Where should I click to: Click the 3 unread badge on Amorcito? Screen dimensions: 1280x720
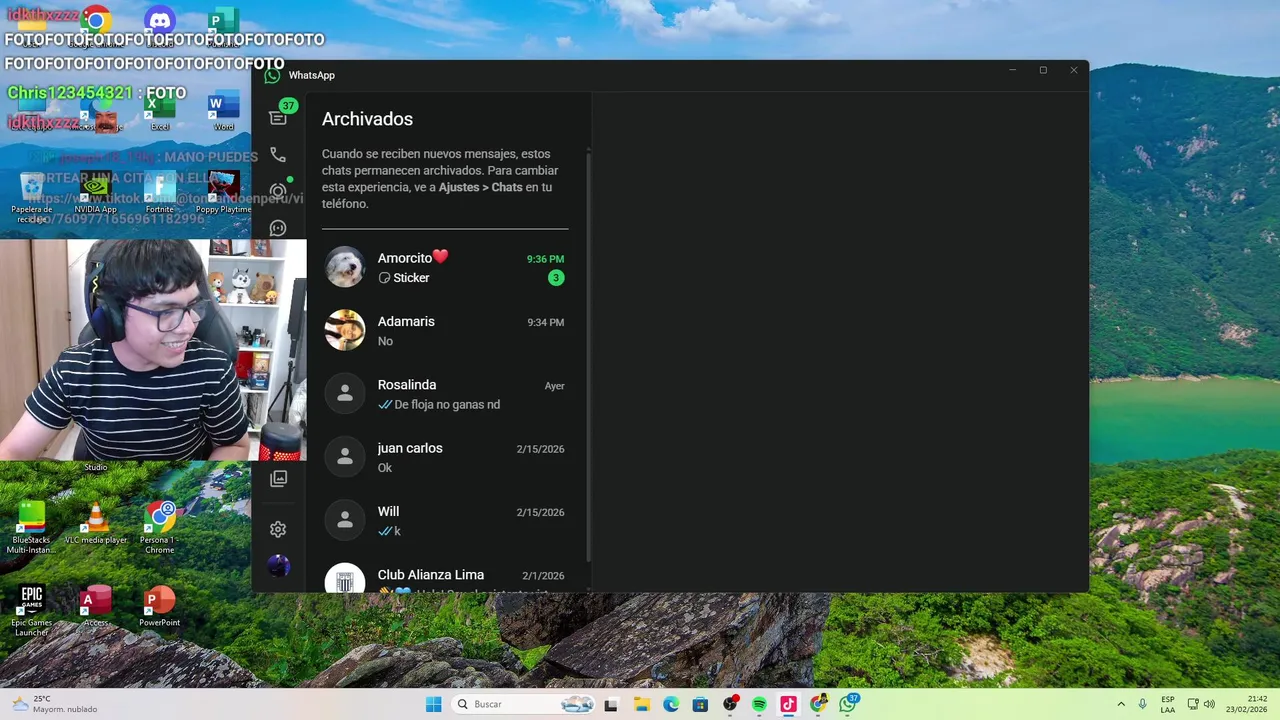click(x=556, y=278)
